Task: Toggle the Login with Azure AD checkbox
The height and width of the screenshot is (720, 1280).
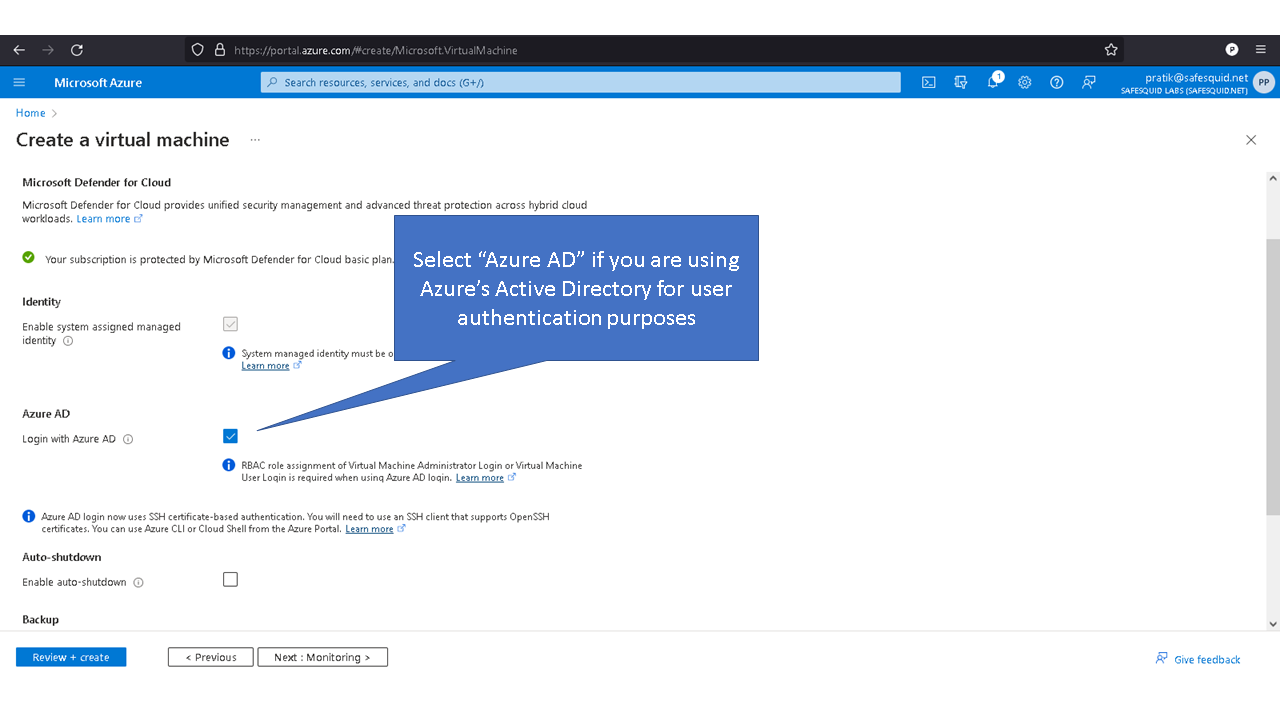Action: click(x=231, y=436)
